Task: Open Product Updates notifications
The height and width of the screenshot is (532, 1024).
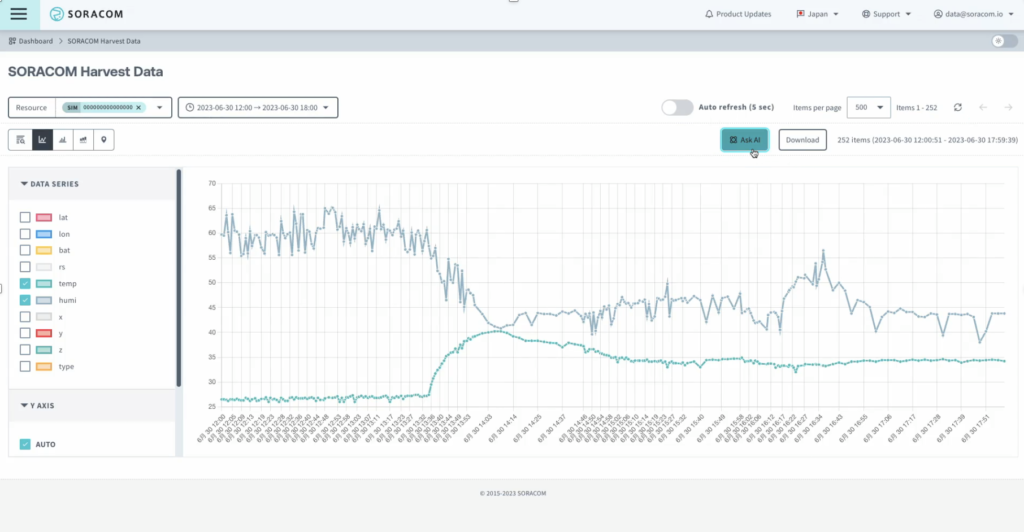Action: pos(738,14)
